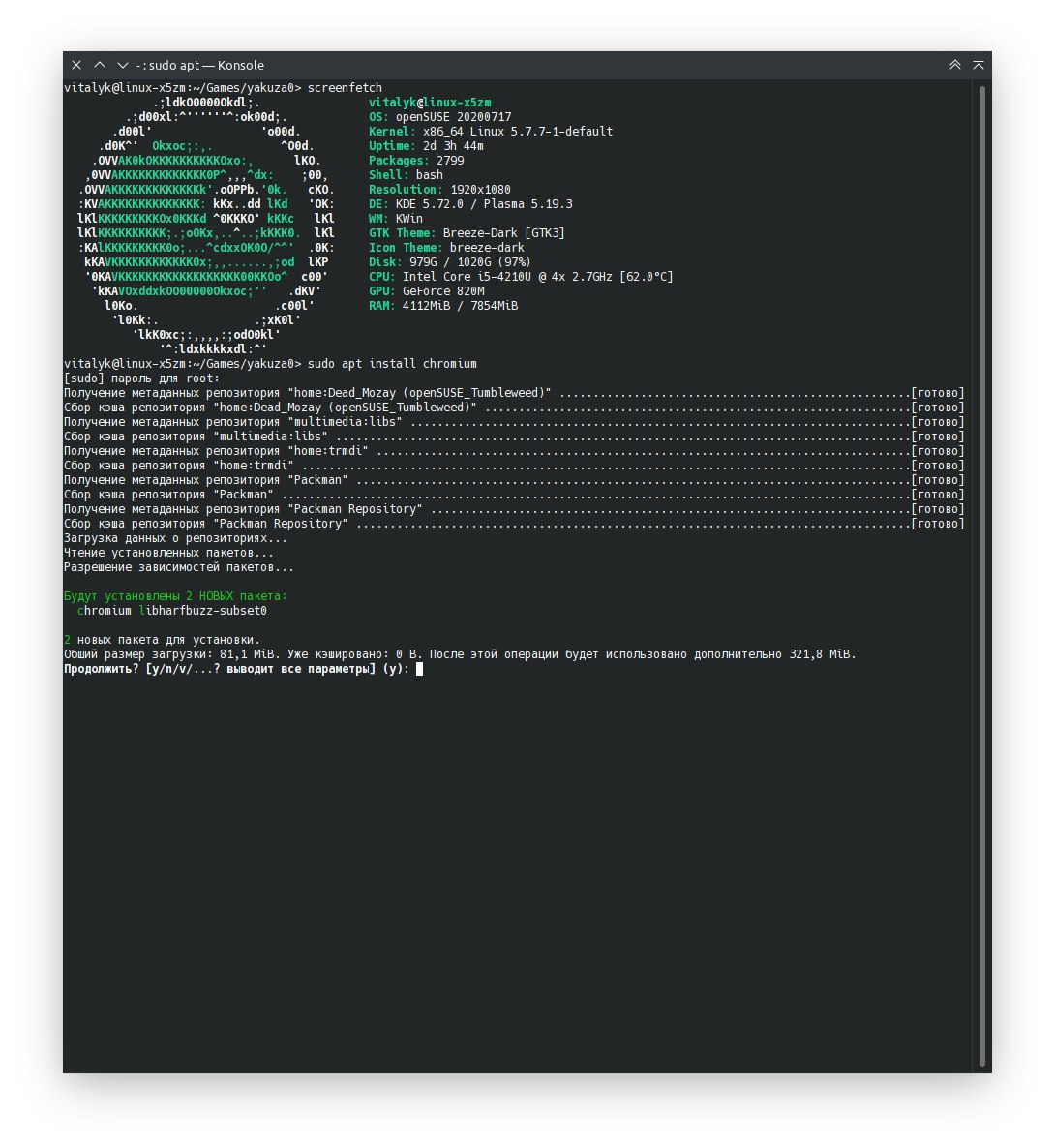Close the Konsole window

tap(76, 65)
